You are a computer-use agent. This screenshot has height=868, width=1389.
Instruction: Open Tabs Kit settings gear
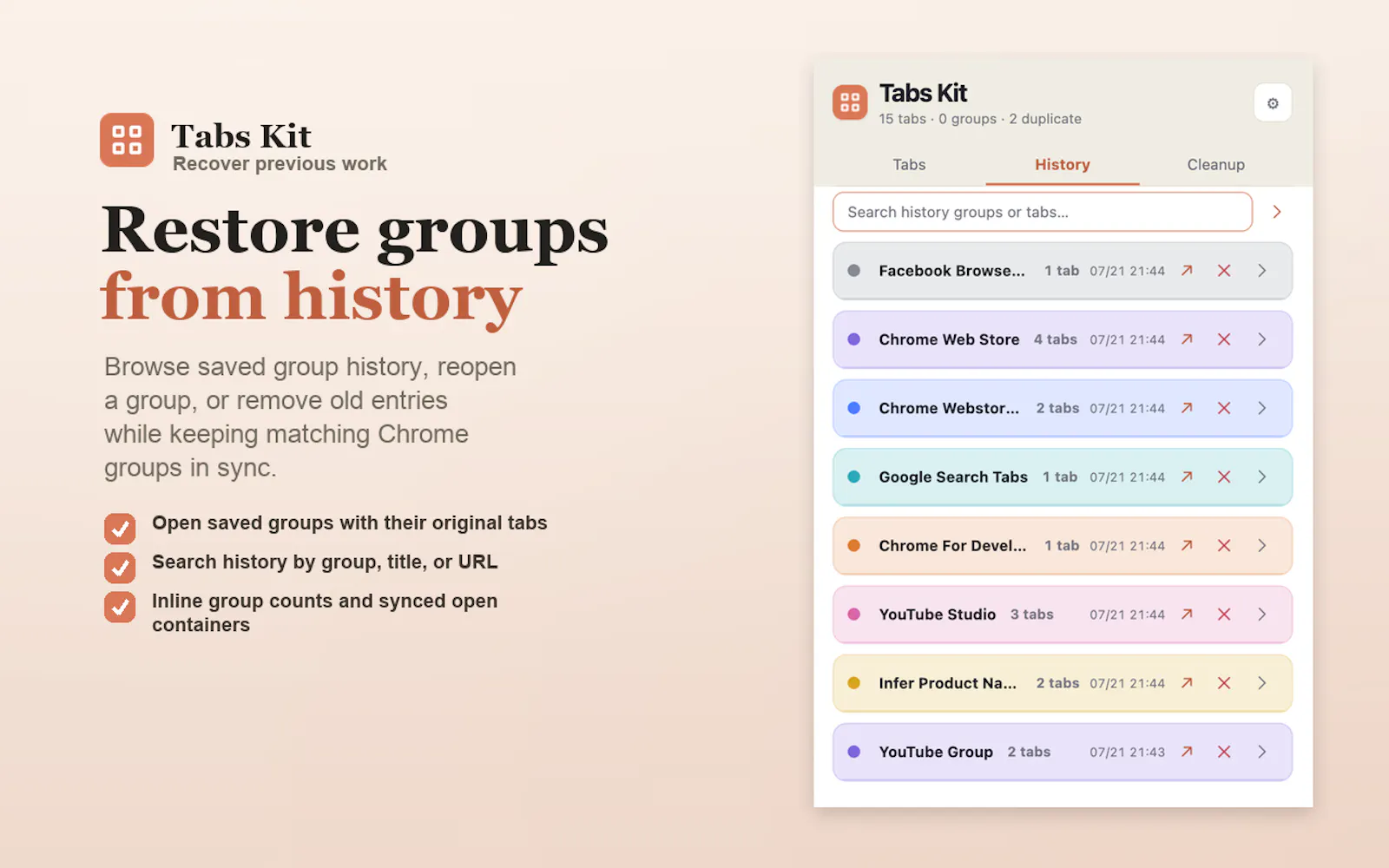coord(1273,103)
